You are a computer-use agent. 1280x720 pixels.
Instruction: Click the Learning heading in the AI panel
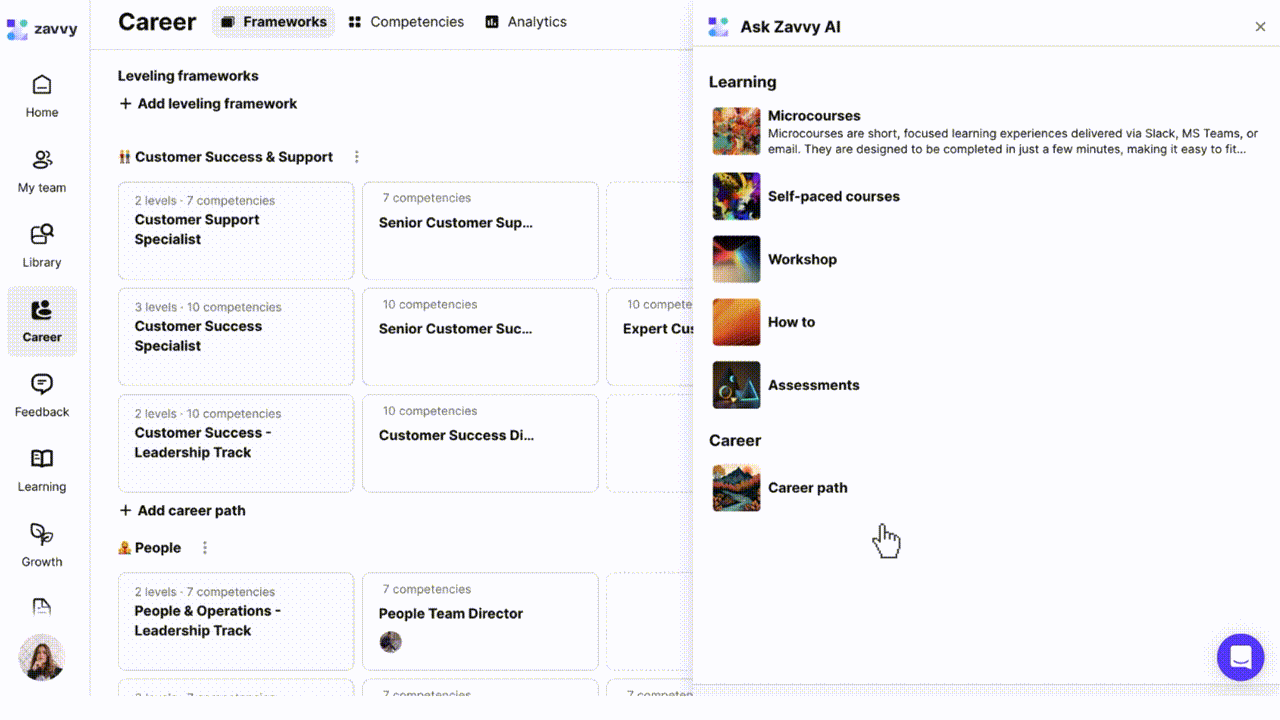click(x=743, y=82)
